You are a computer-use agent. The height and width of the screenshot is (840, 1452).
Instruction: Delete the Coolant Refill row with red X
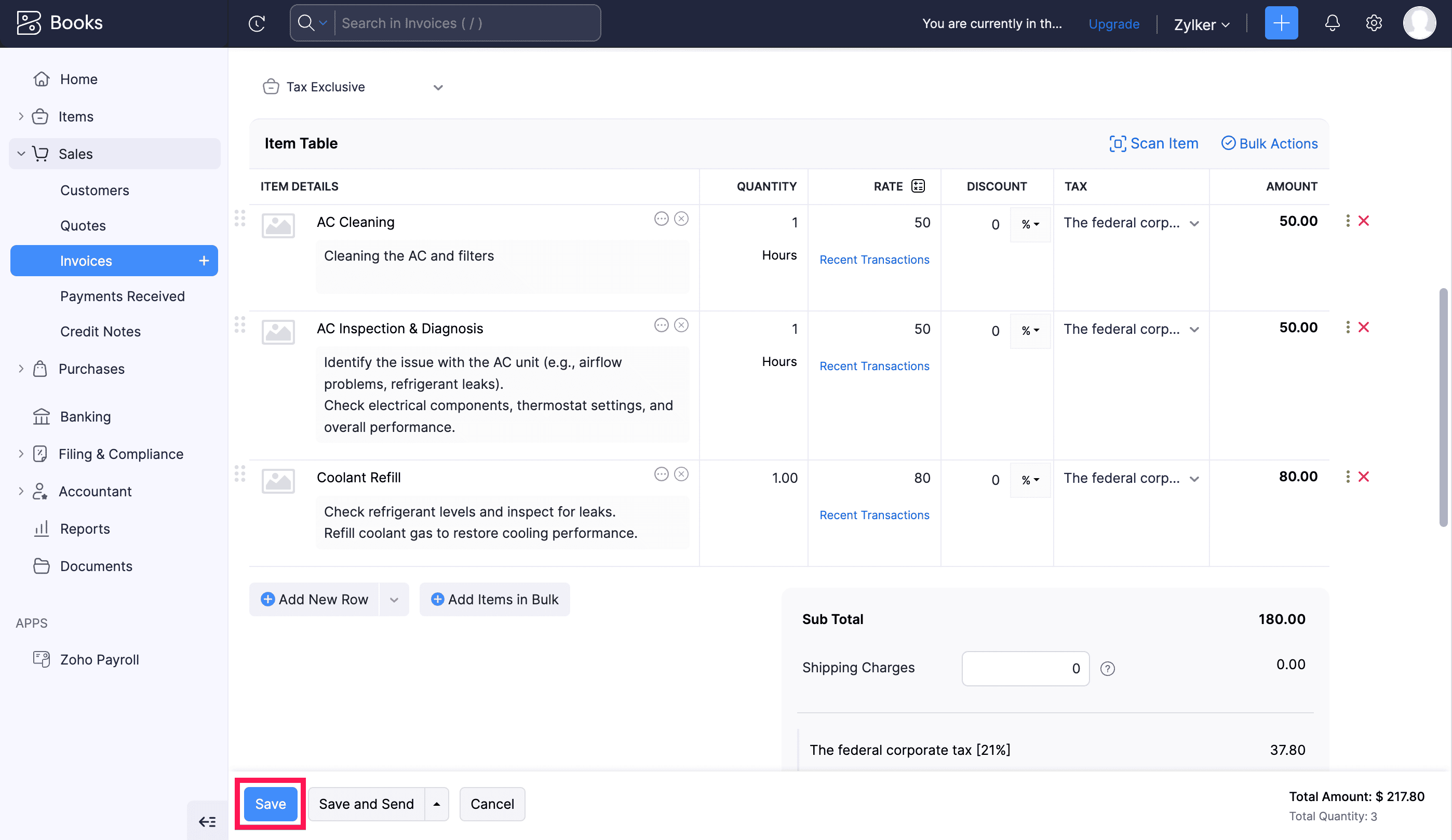pos(1363,477)
